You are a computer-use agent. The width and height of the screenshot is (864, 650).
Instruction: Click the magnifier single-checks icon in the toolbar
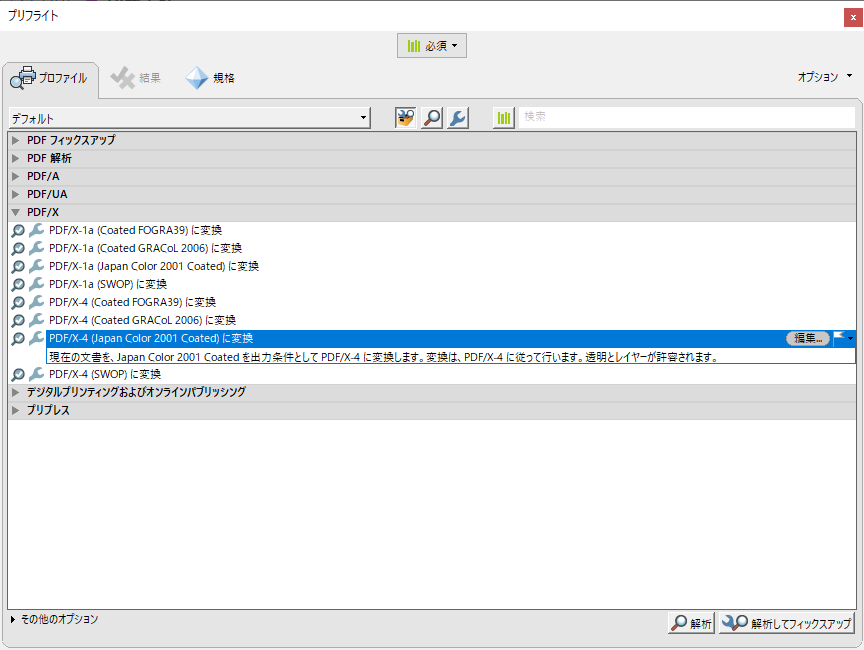point(432,118)
